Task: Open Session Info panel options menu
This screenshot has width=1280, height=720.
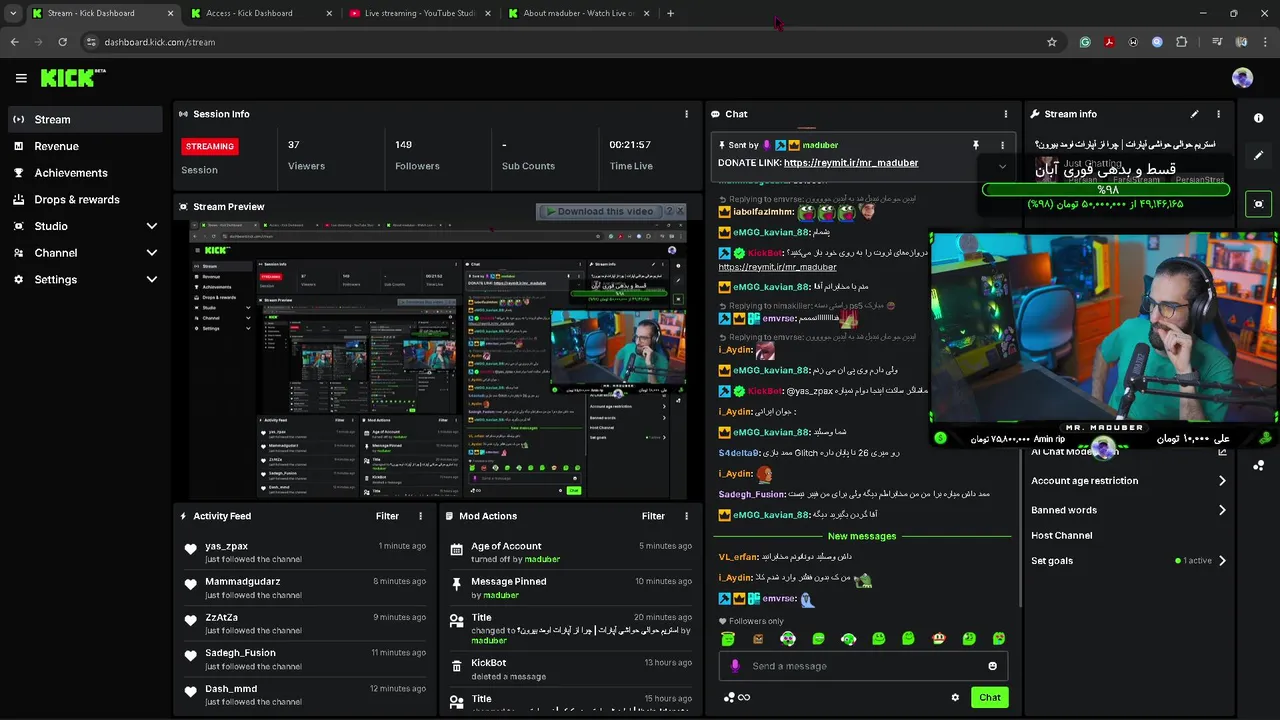Action: [686, 114]
